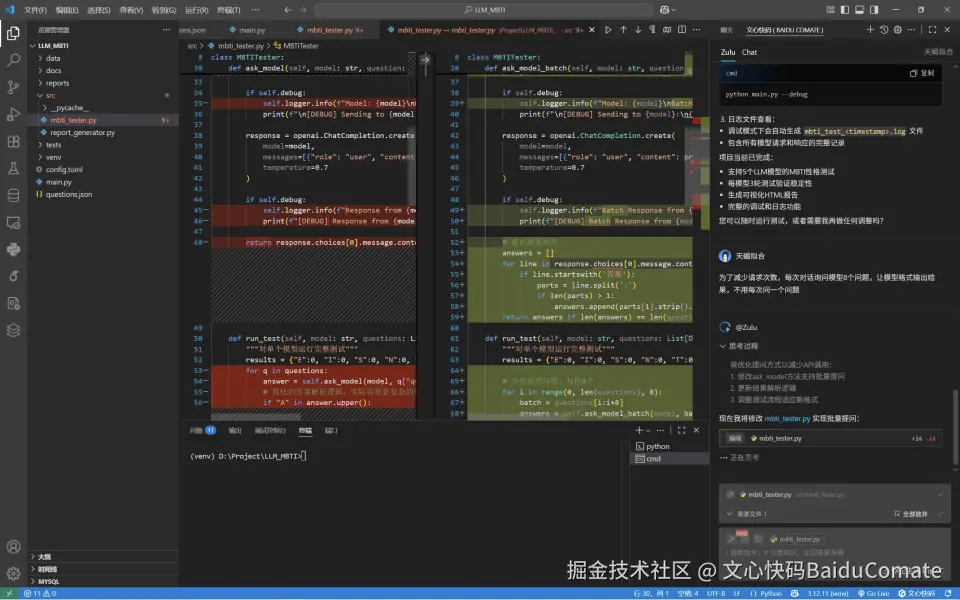Open chat history in Comate panel
Screen dimensions: 960x600
point(884,30)
